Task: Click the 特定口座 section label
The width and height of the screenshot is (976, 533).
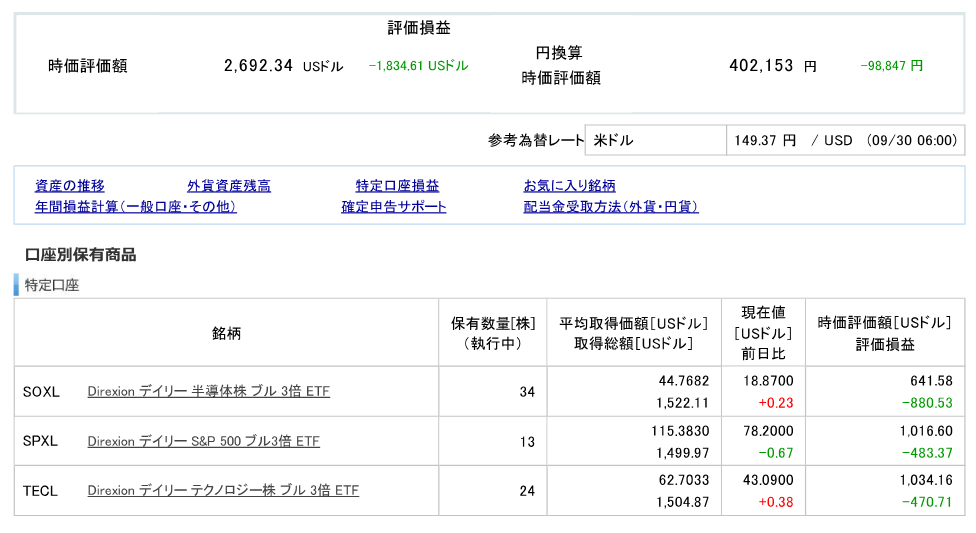Action: click(x=52, y=285)
